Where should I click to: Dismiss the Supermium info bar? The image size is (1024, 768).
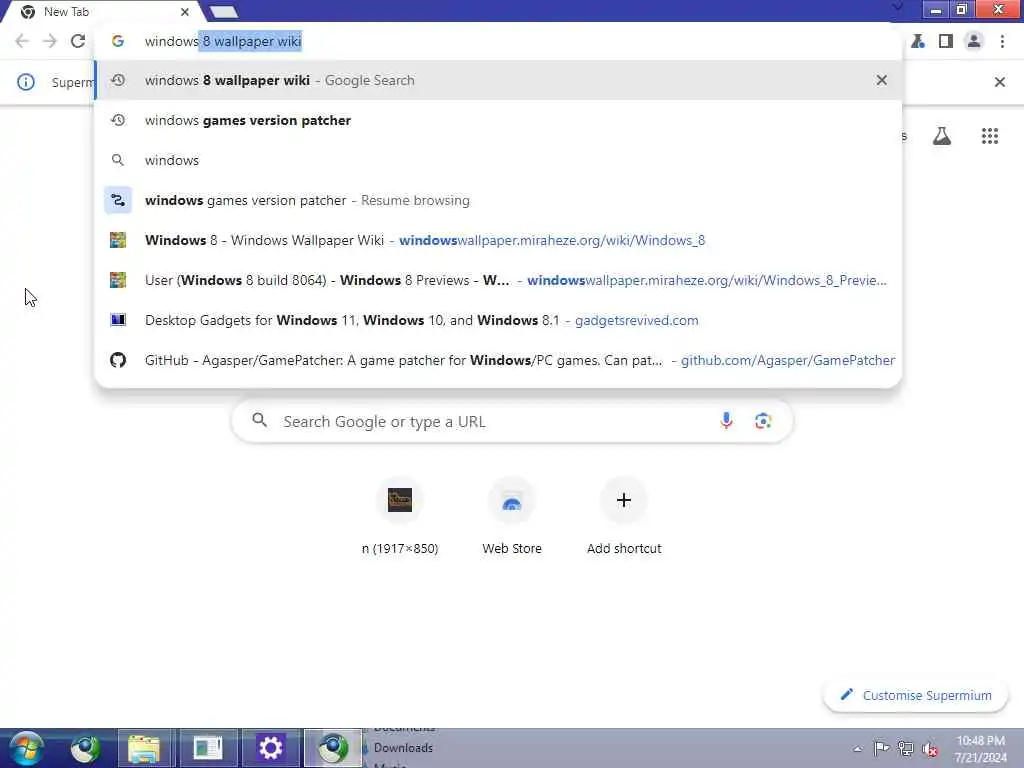coord(999,82)
